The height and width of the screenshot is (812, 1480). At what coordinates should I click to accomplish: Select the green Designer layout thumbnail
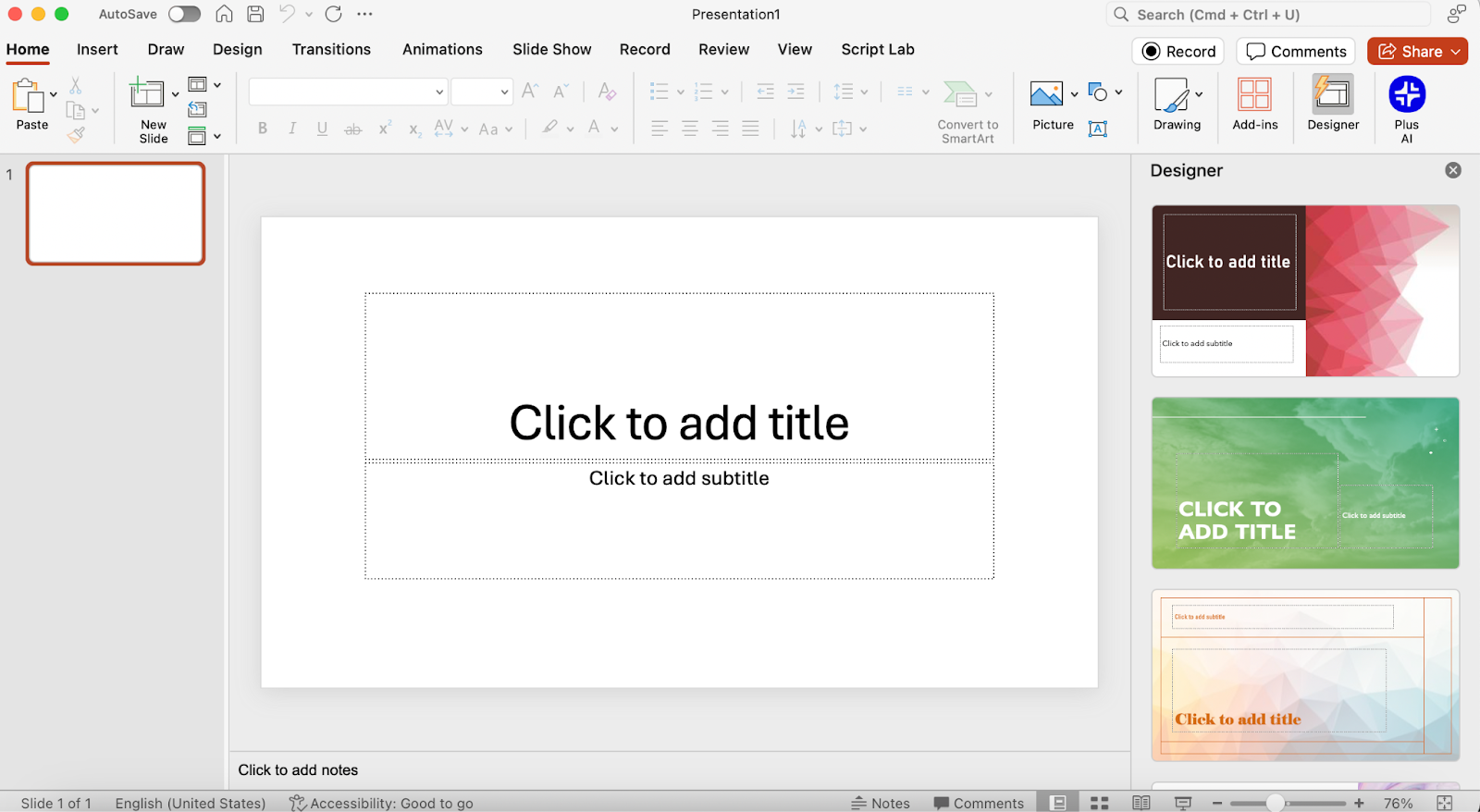click(1305, 483)
